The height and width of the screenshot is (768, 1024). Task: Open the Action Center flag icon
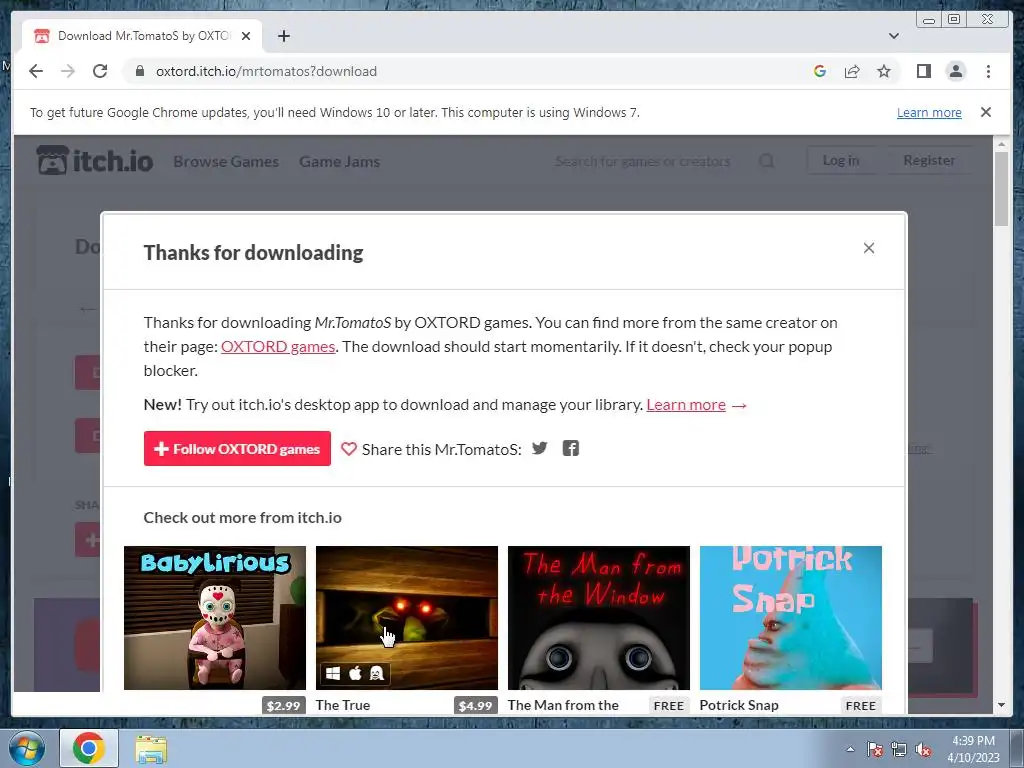[875, 749]
